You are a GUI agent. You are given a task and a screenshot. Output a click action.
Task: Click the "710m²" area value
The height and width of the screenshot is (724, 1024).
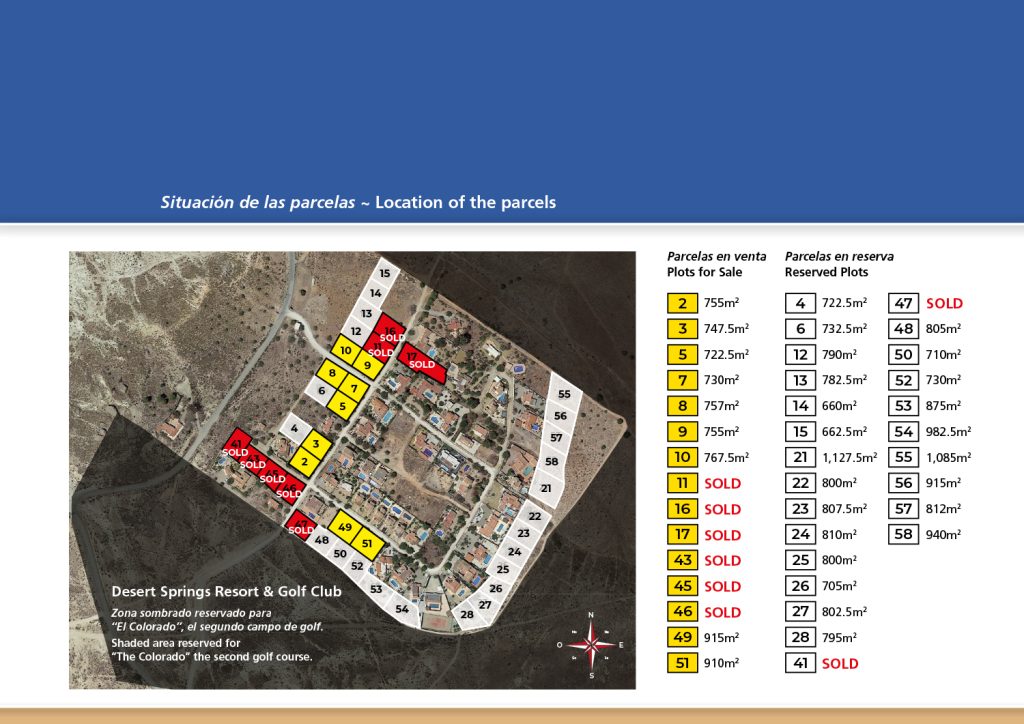coord(943,354)
